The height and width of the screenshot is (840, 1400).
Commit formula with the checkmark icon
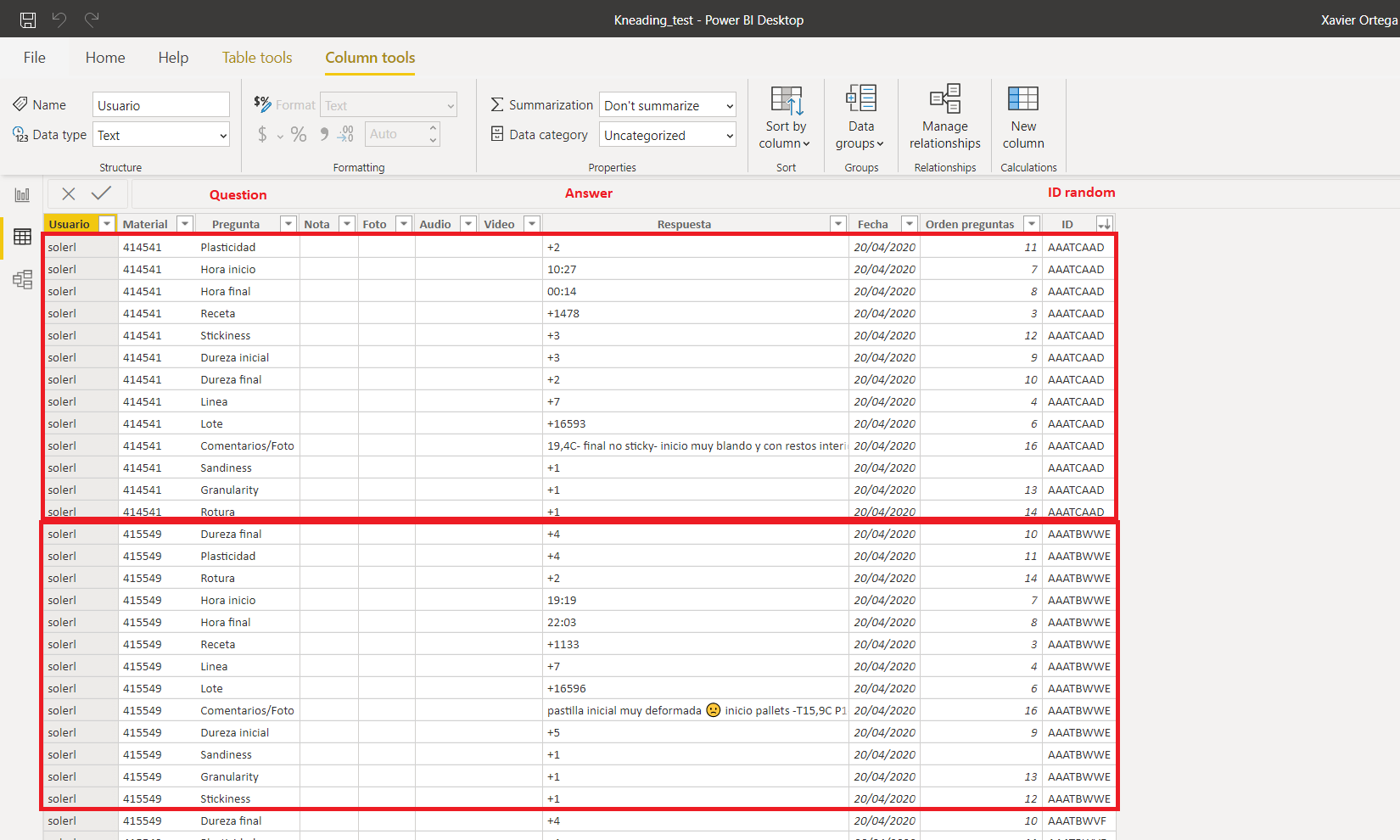pyautogui.click(x=101, y=193)
